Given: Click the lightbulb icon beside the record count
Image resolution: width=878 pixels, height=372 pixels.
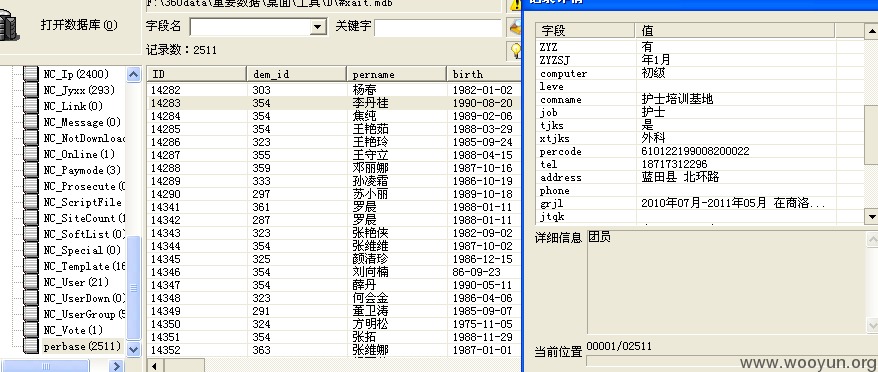Looking at the screenshot, I should tap(515, 50).
